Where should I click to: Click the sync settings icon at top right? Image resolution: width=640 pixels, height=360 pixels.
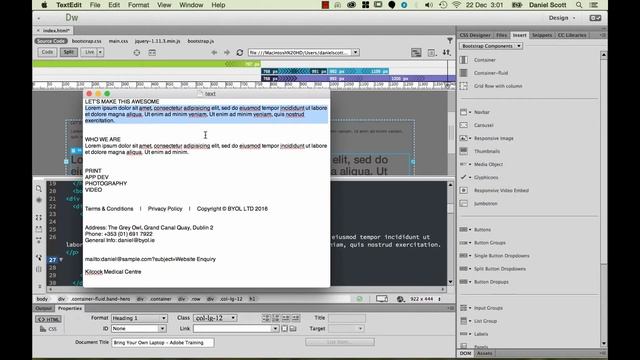click(595, 18)
